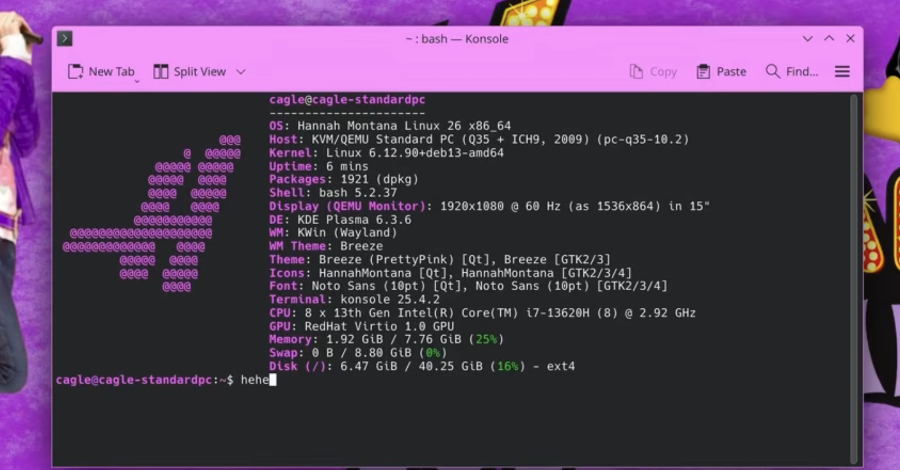Viewport: 900px width, 470px height.
Task: Open the hamburger menu
Action: (x=842, y=72)
